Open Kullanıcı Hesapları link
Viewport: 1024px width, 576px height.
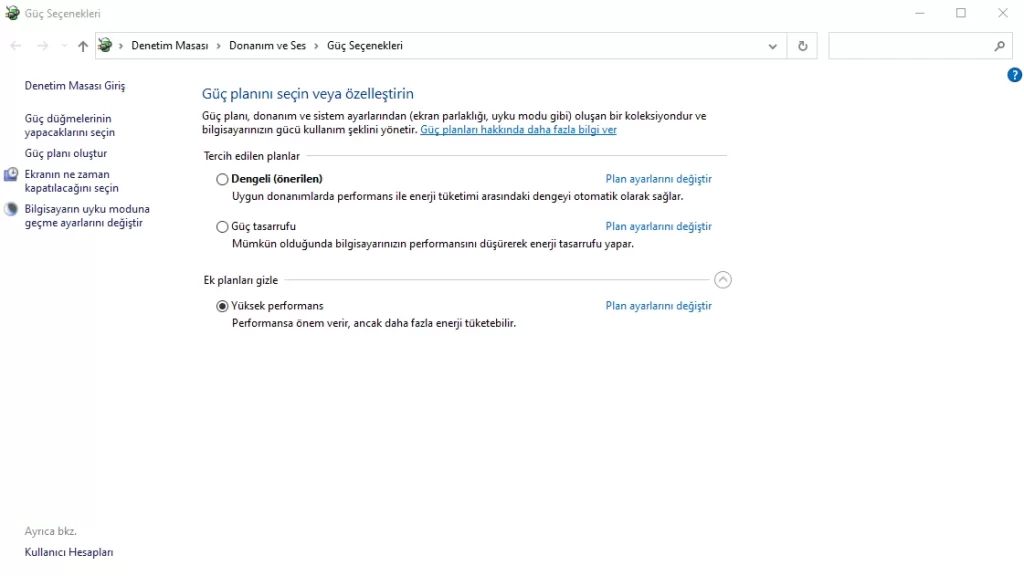[69, 553]
